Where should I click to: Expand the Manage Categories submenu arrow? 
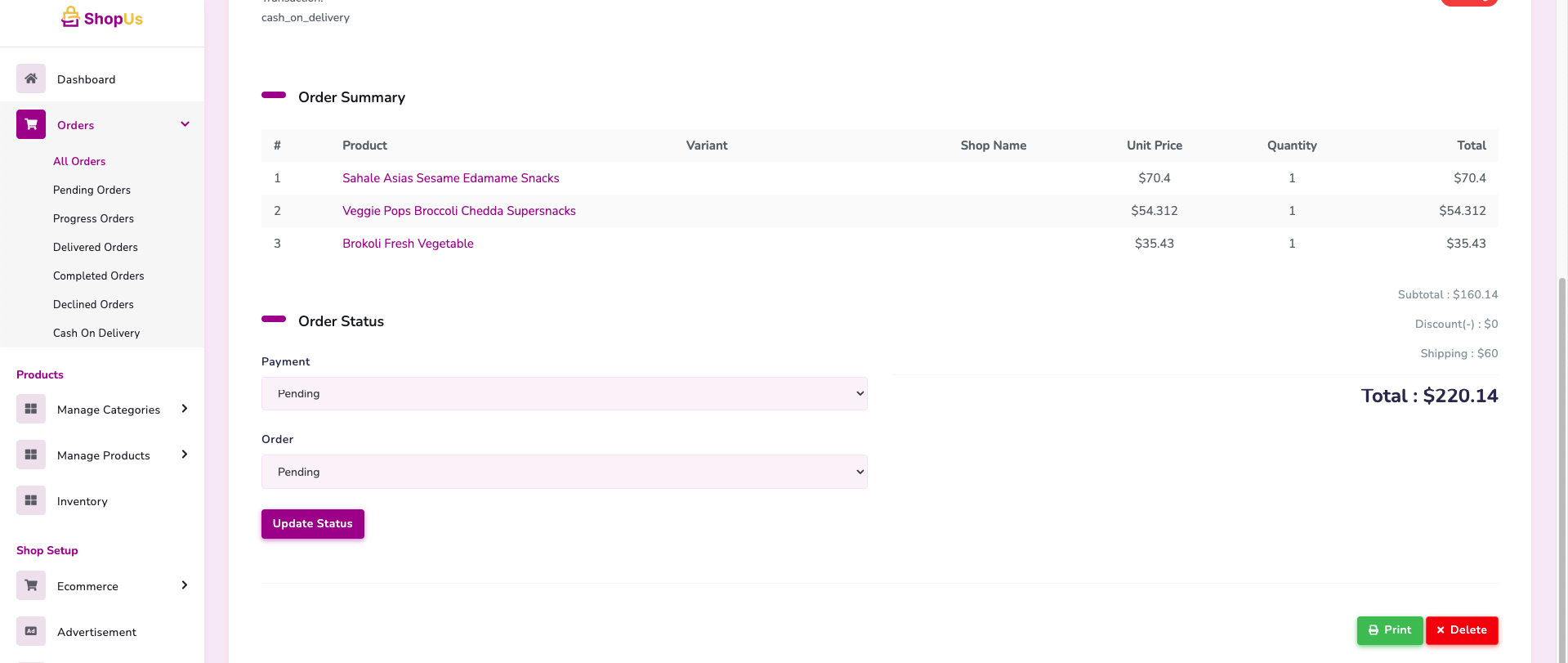point(185,409)
